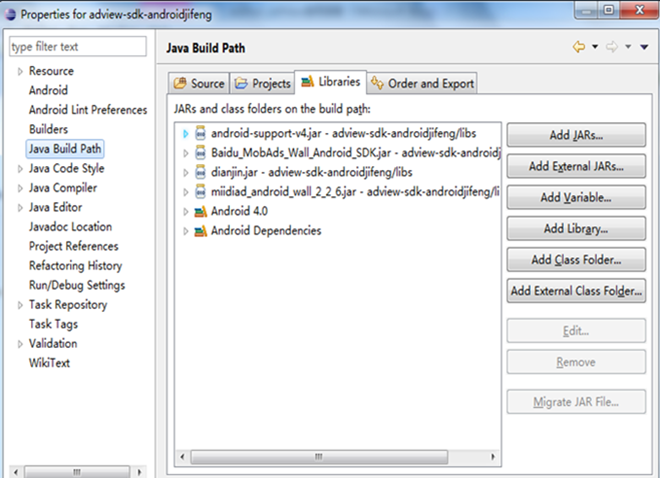Click the forward navigation arrow icon
Screen dimensions: 660x478
click(609, 47)
